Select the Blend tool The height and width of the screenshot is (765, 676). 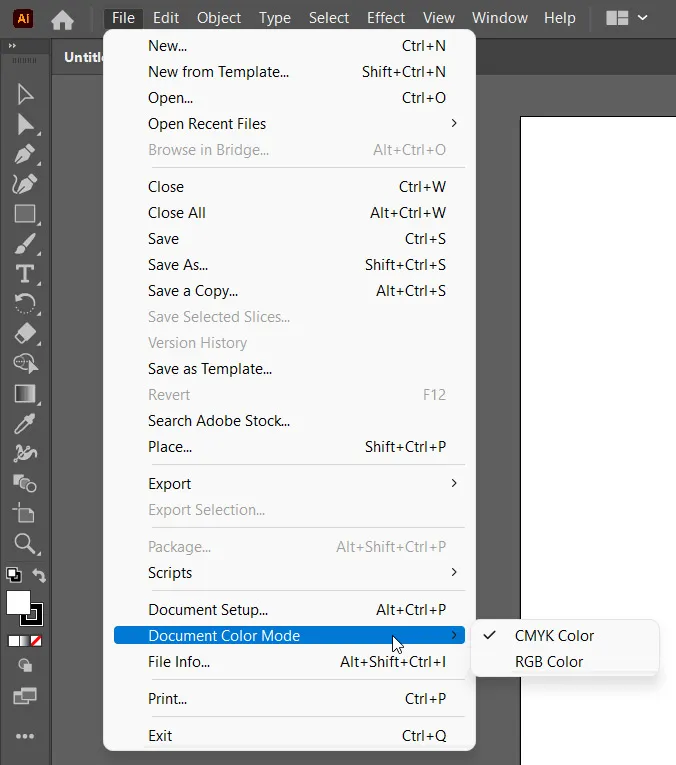(25, 483)
